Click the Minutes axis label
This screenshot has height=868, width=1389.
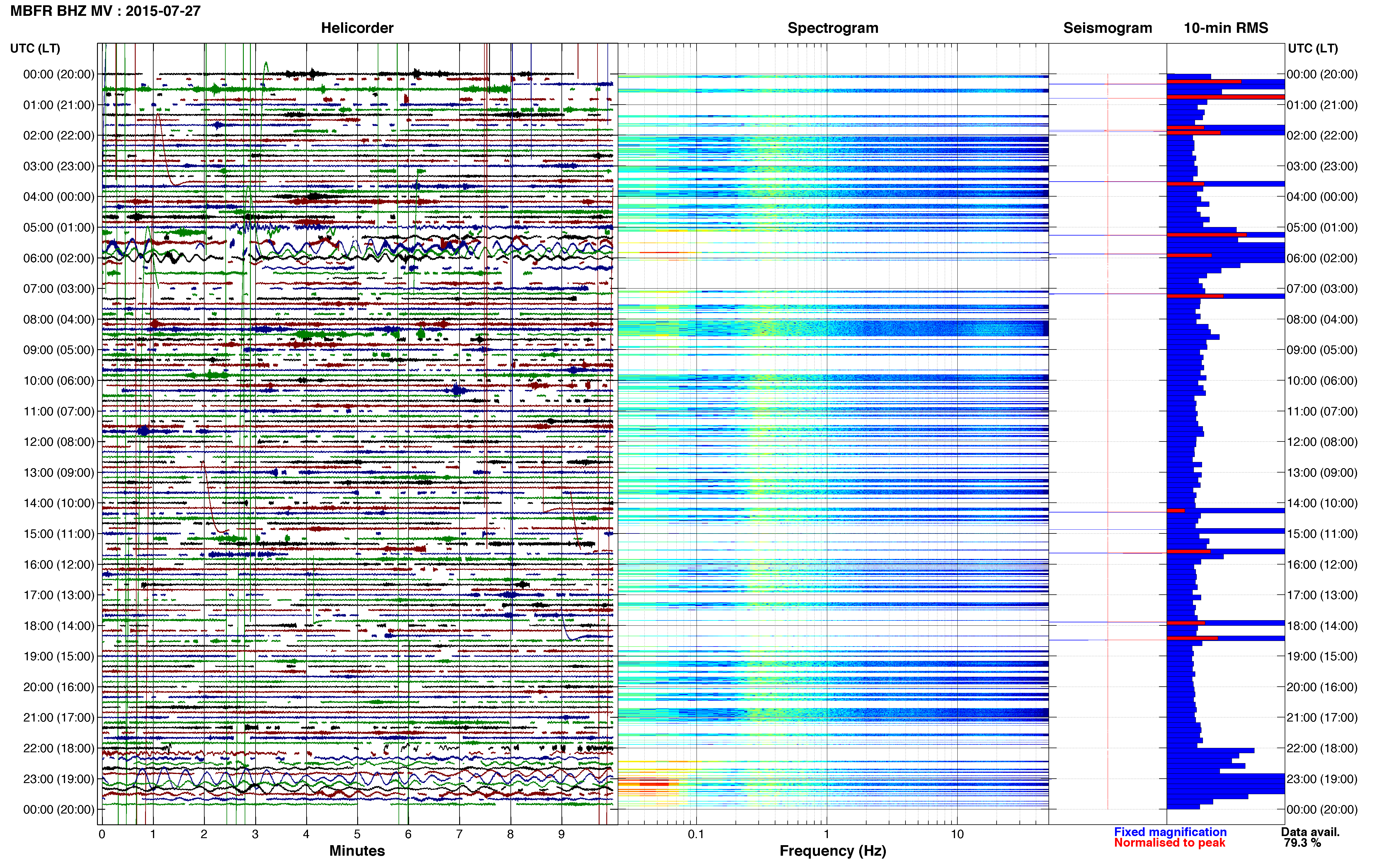tap(357, 851)
